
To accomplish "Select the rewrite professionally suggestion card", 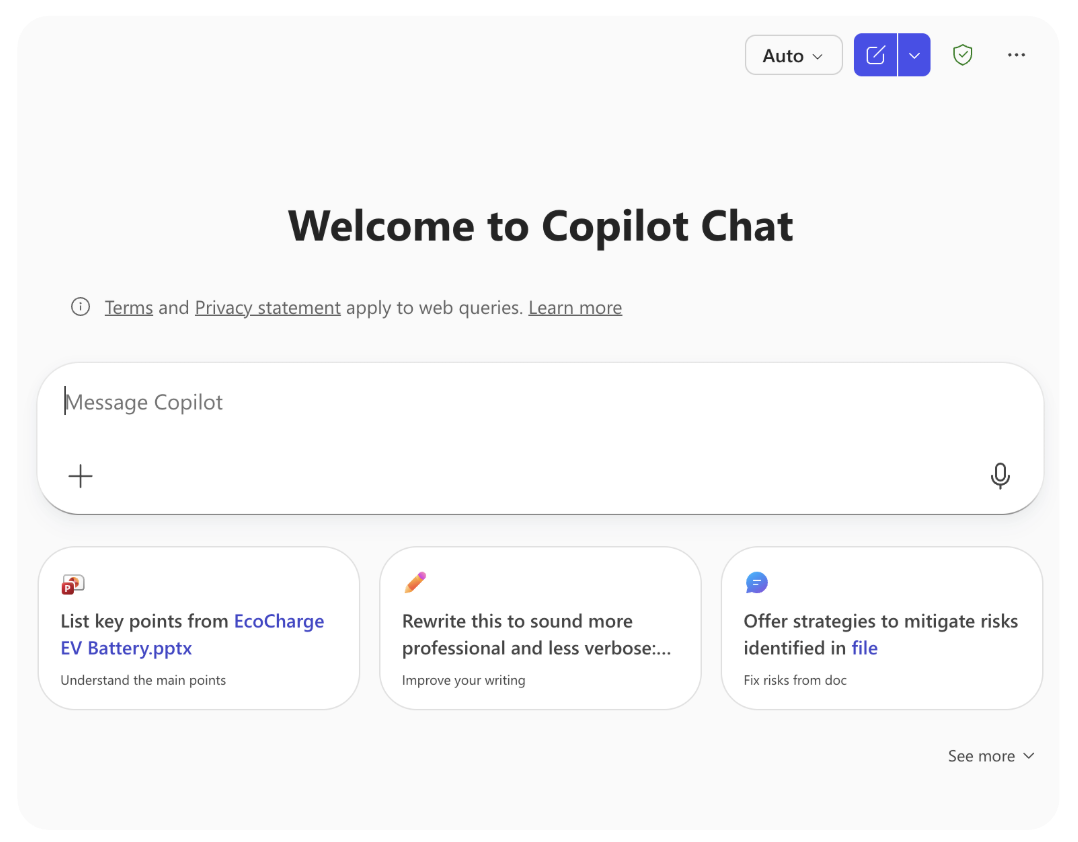I will [540, 628].
